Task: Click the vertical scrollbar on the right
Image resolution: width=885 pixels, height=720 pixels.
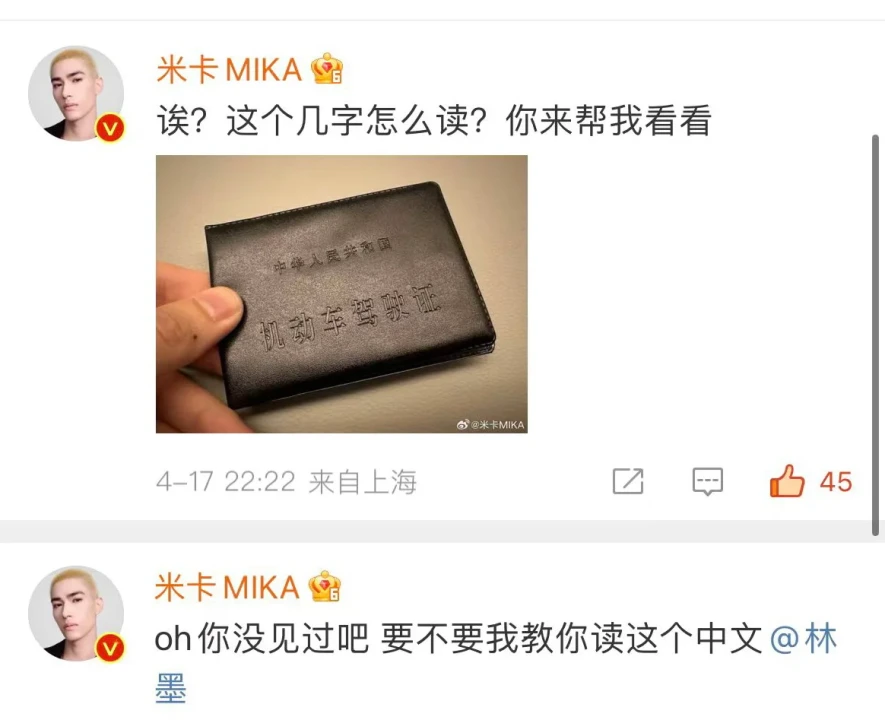Action: tap(875, 335)
